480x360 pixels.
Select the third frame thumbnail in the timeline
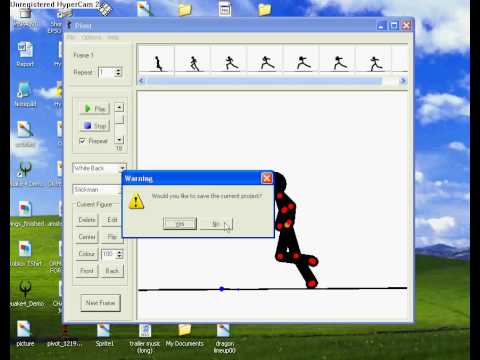[x=229, y=59]
